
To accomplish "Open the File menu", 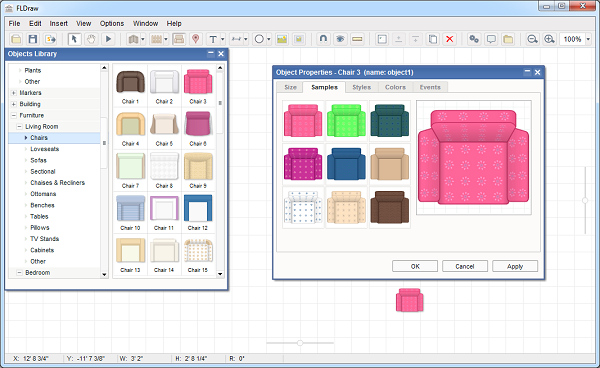I will (x=15, y=23).
